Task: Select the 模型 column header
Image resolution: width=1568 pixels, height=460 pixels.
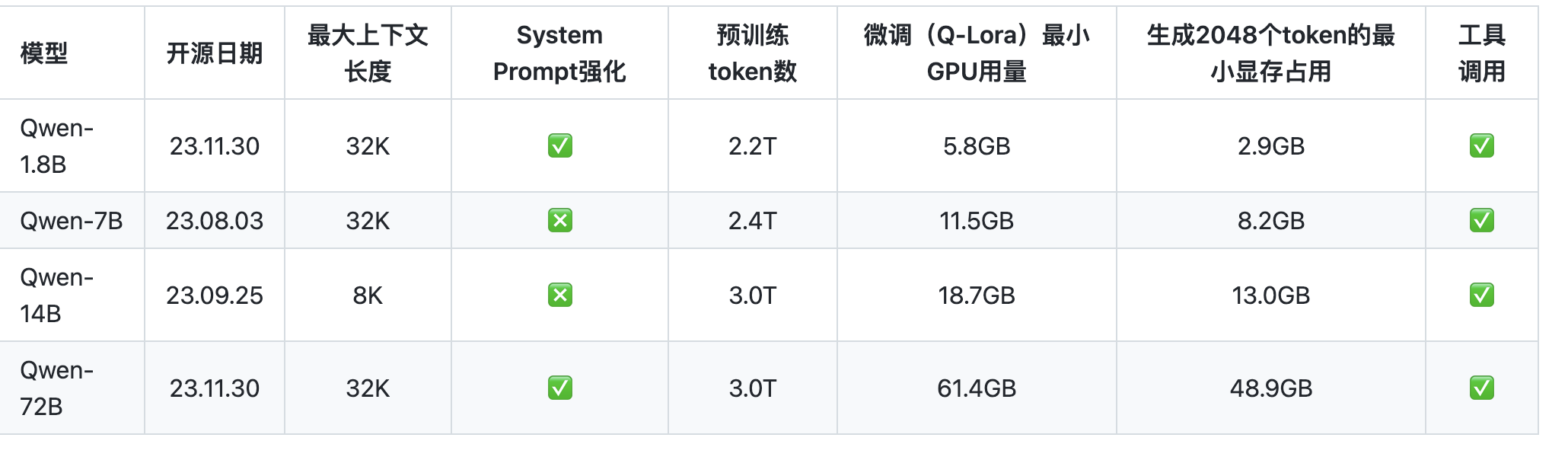Action: [44, 53]
